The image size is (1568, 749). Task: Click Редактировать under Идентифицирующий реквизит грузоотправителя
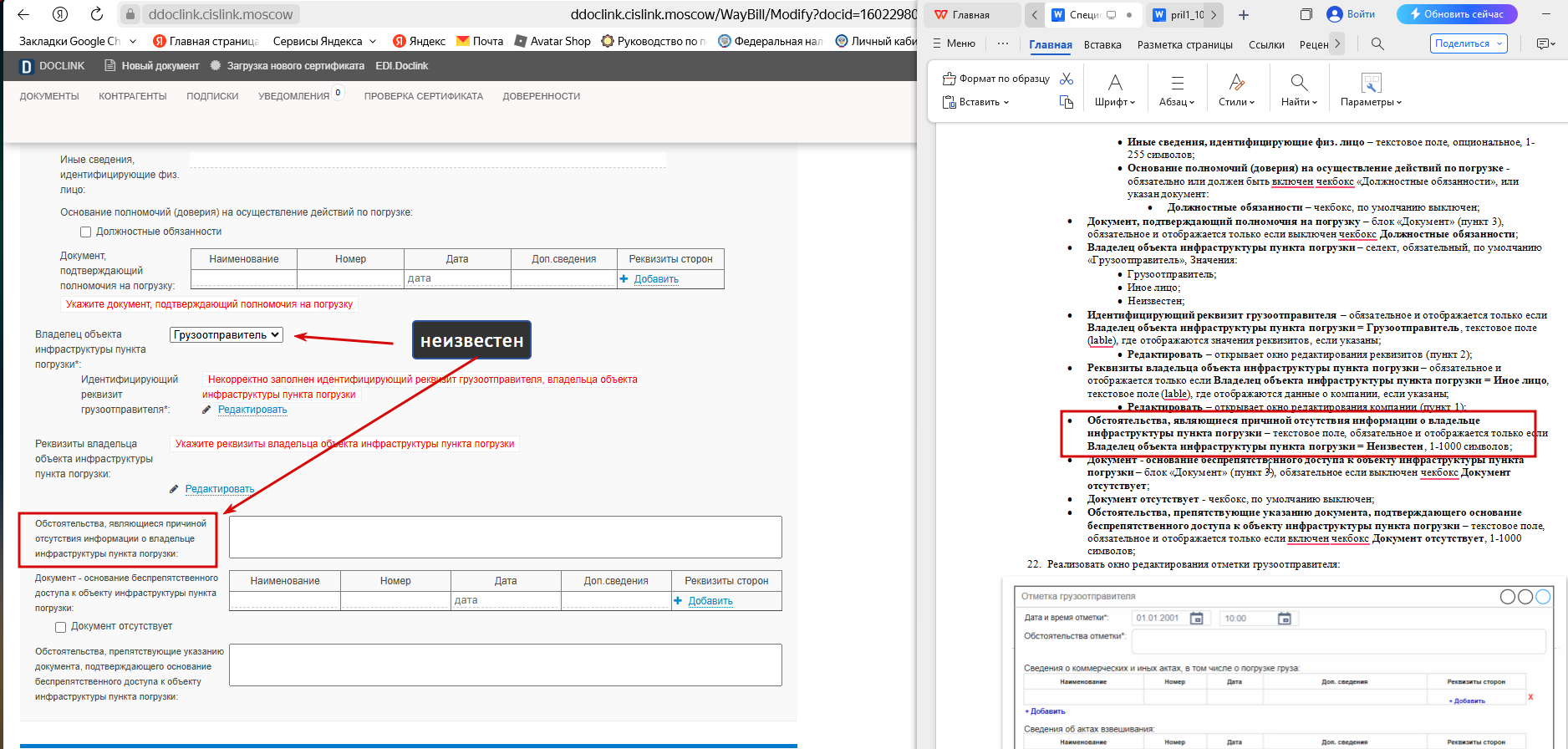[252, 410]
